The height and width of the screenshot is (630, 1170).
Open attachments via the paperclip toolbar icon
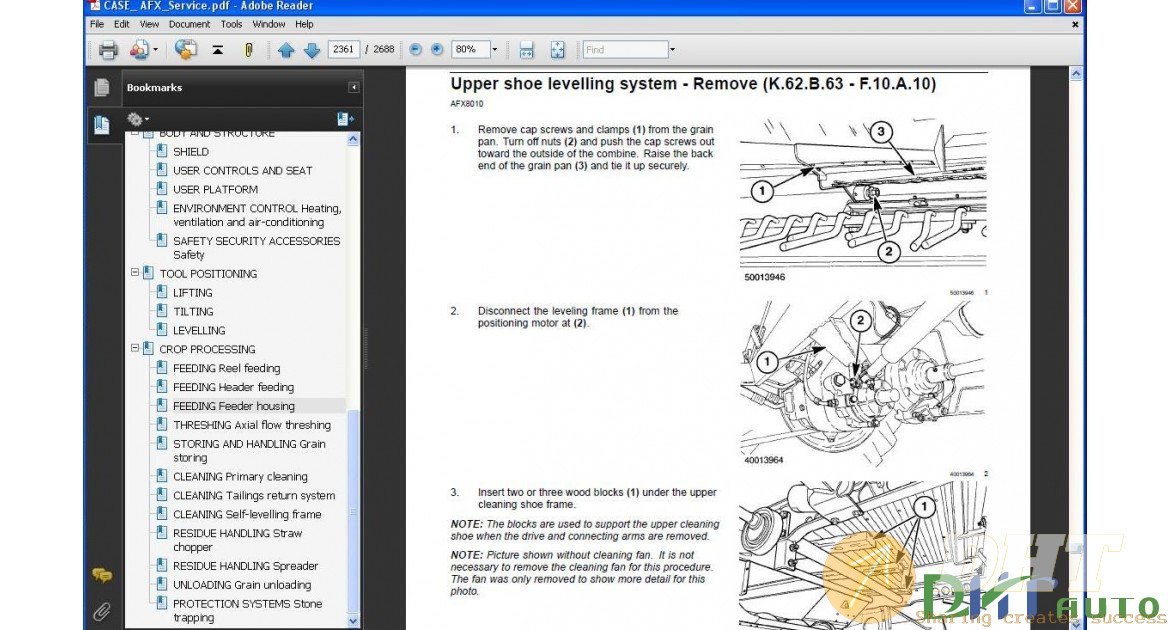pos(248,50)
